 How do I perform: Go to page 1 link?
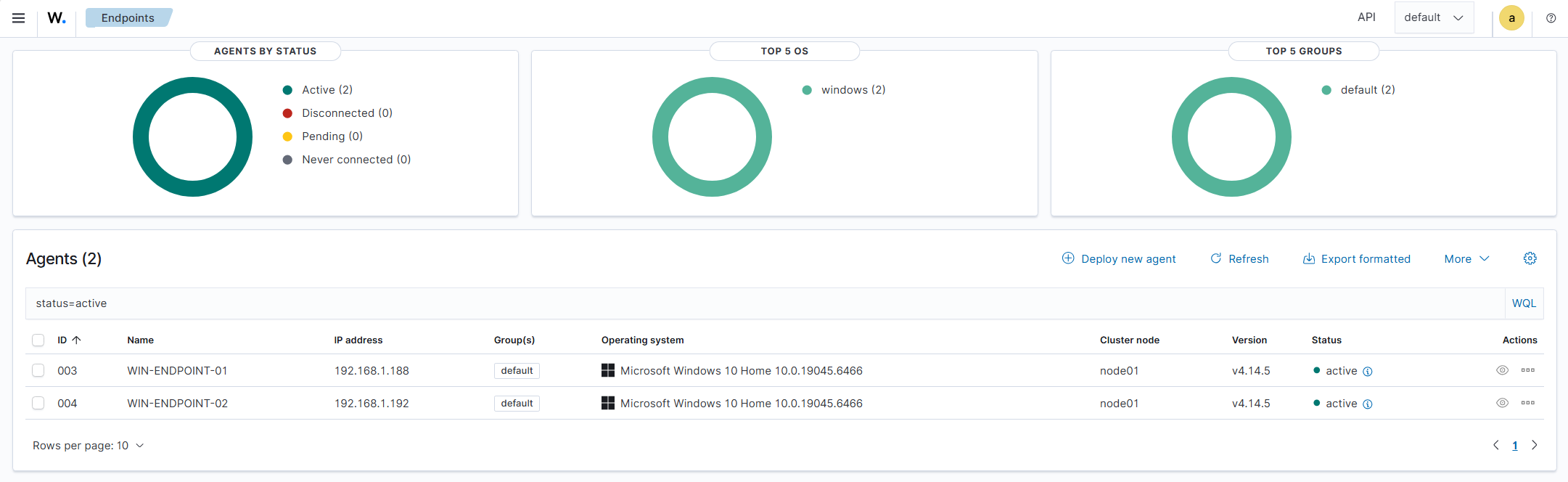coord(1515,446)
